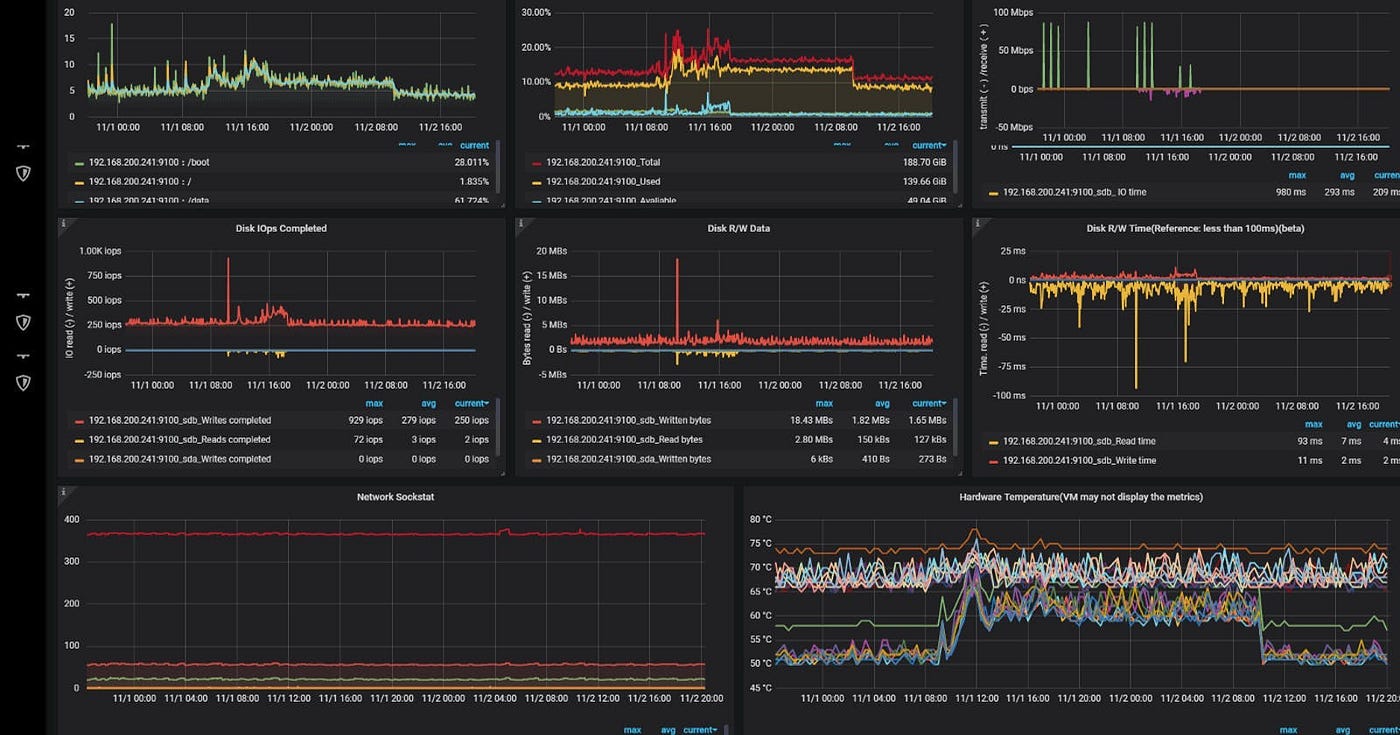Screen dimensions: 1400x735
Task: Select the sda_Written bytes legend row
Action: click(x=630, y=459)
